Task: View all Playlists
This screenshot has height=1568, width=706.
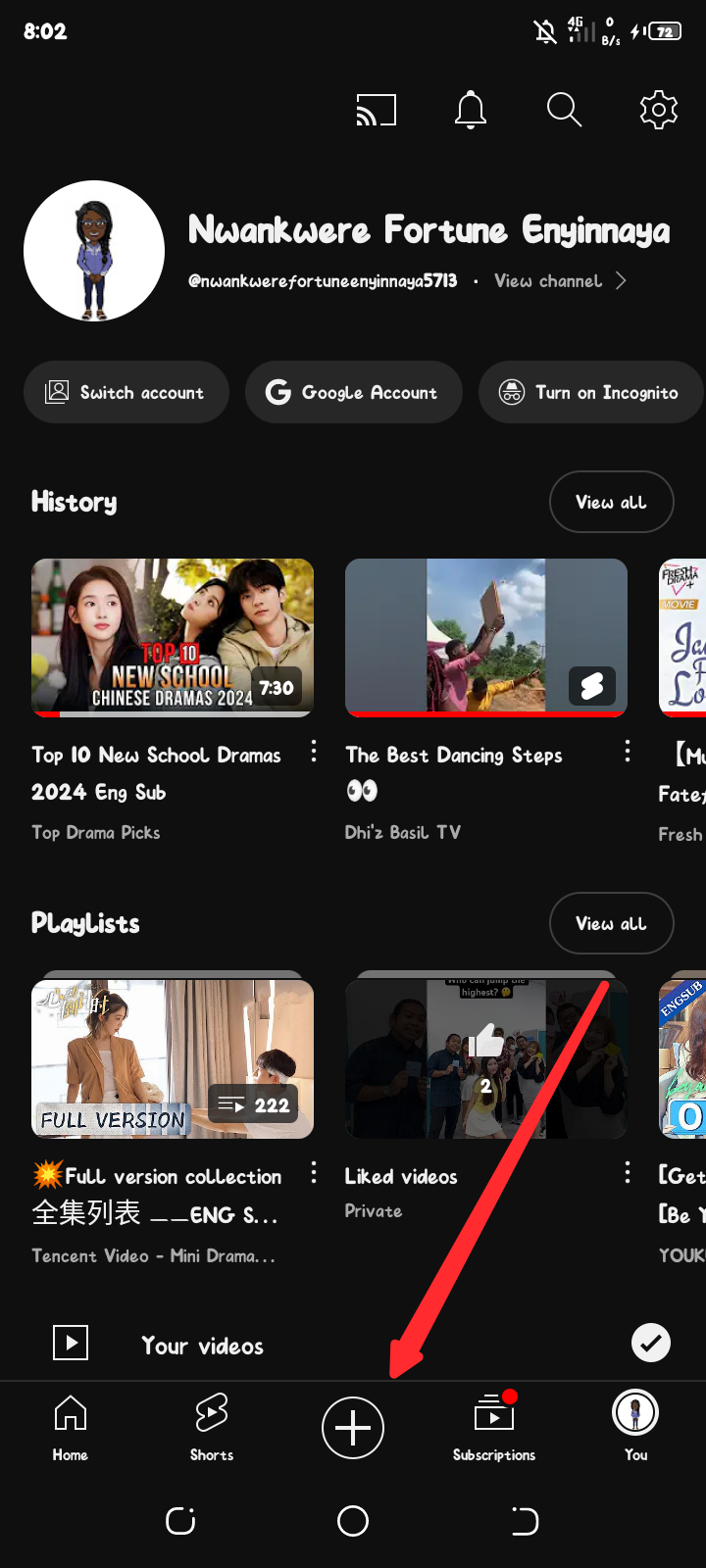Action: 612,923
